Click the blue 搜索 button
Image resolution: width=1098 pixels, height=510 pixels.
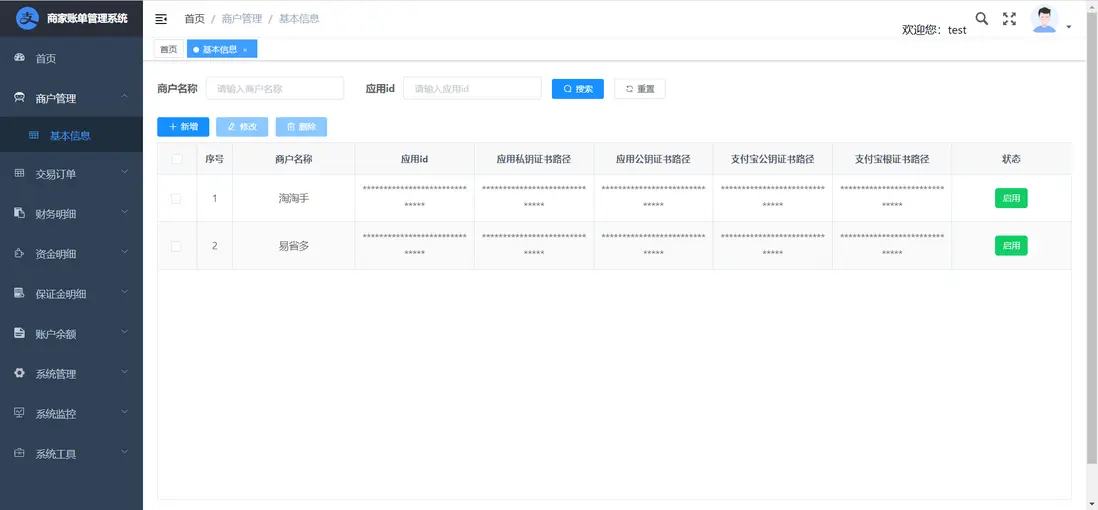click(x=578, y=89)
